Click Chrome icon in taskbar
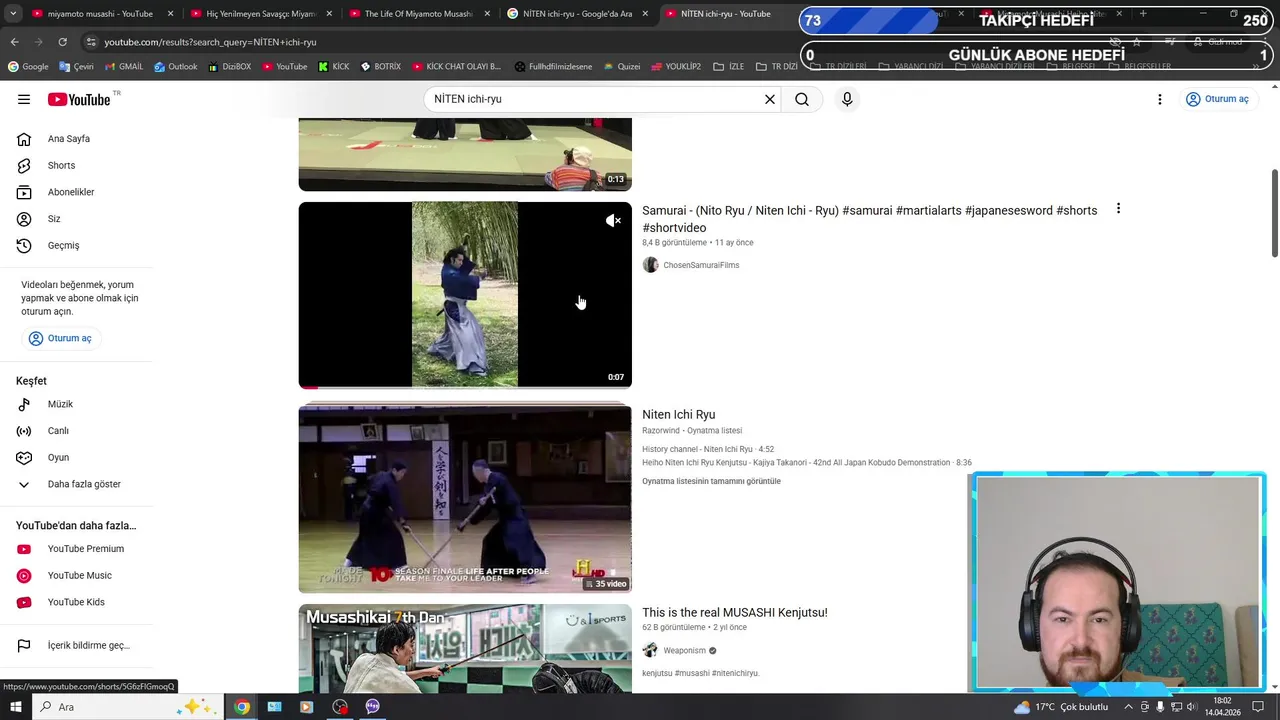This screenshot has width=1280, height=720. 242,707
